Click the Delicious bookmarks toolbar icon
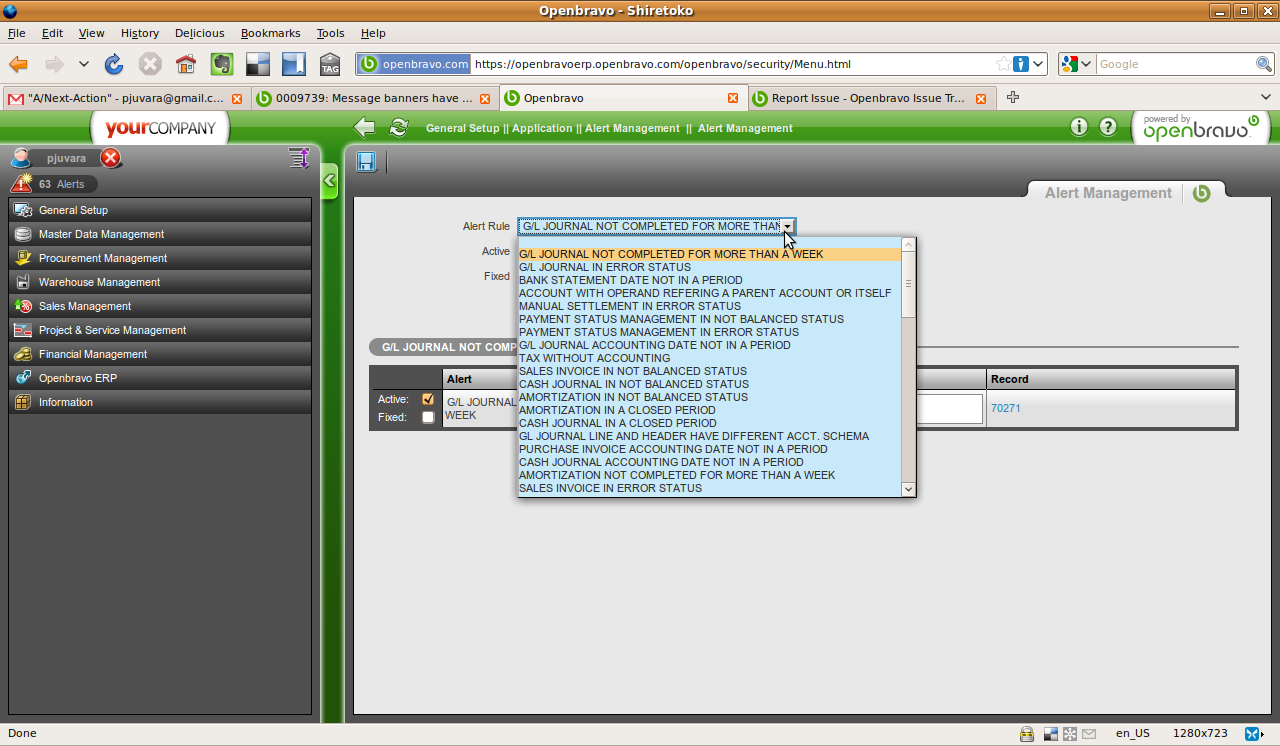Viewport: 1280px width, 746px height. click(258, 64)
